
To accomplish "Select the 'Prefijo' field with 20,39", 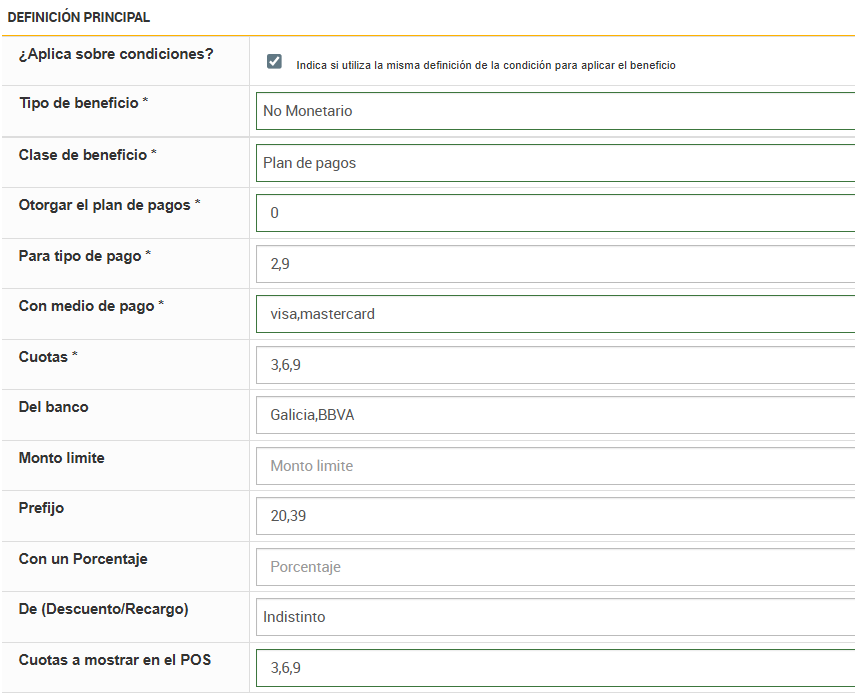I will coord(555,516).
